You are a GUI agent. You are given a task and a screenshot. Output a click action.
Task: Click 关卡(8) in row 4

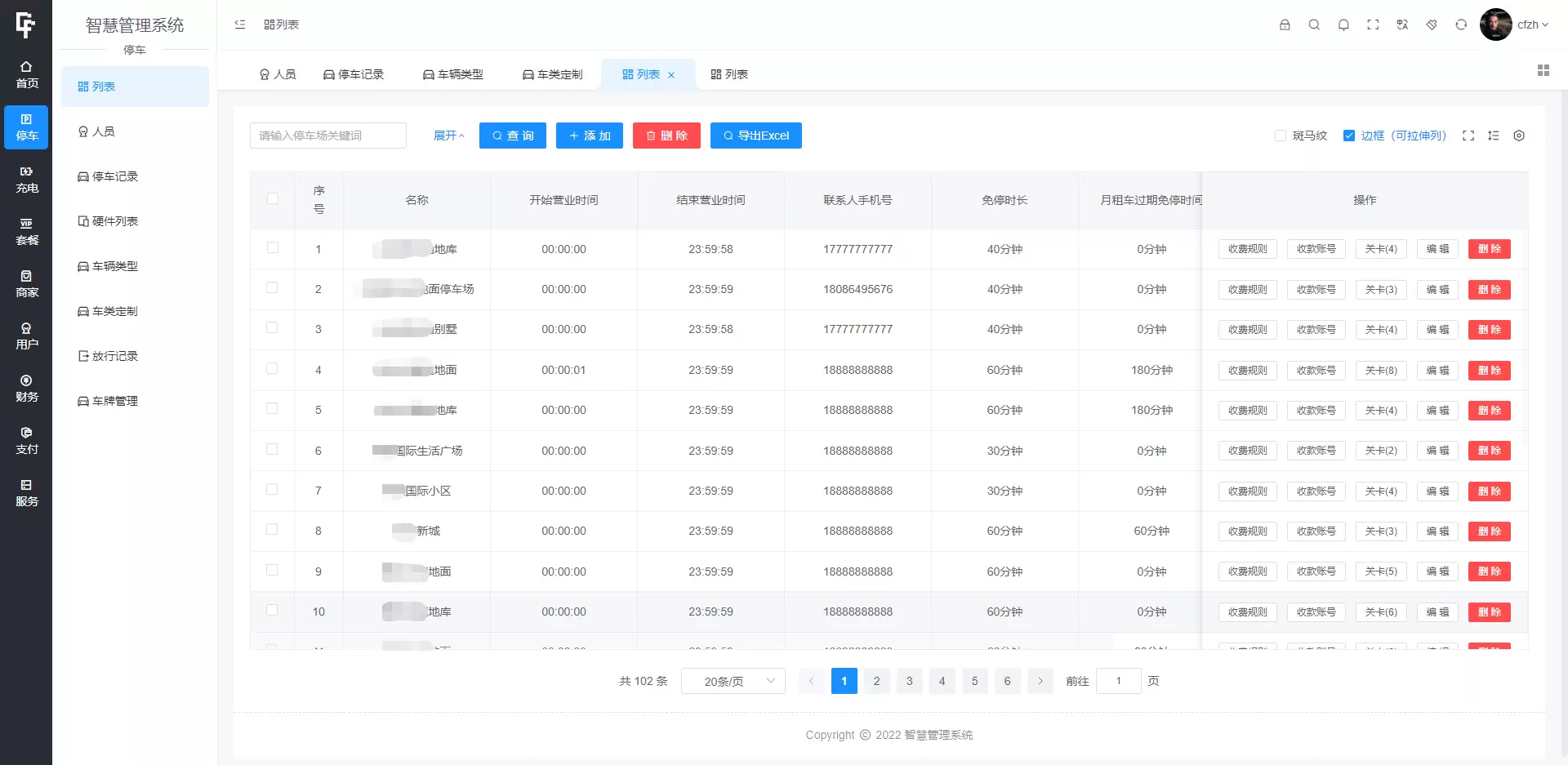[1381, 371]
